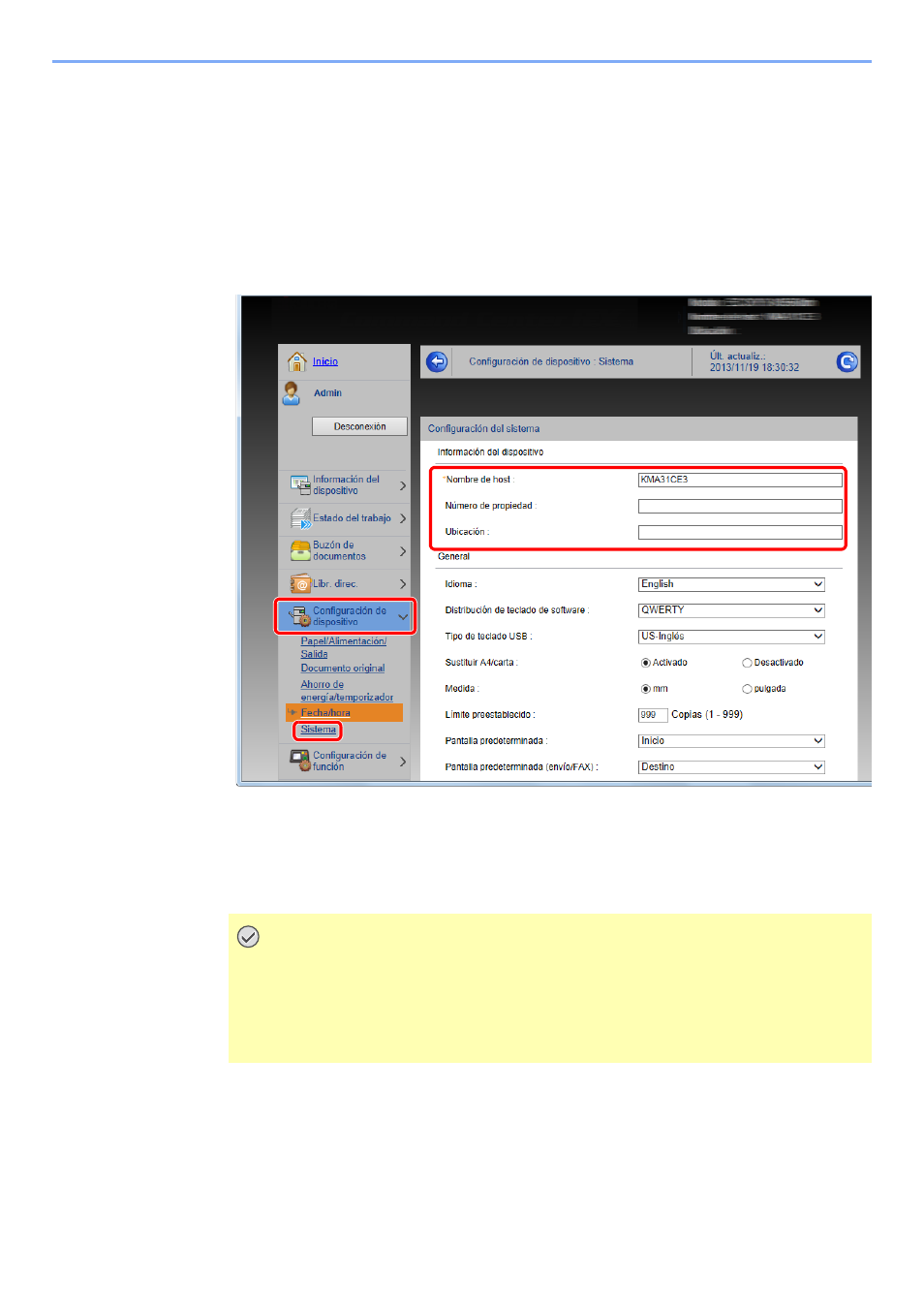924x1308 pixels.
Task: Click the Admin user avatar icon
Action: coord(292,393)
